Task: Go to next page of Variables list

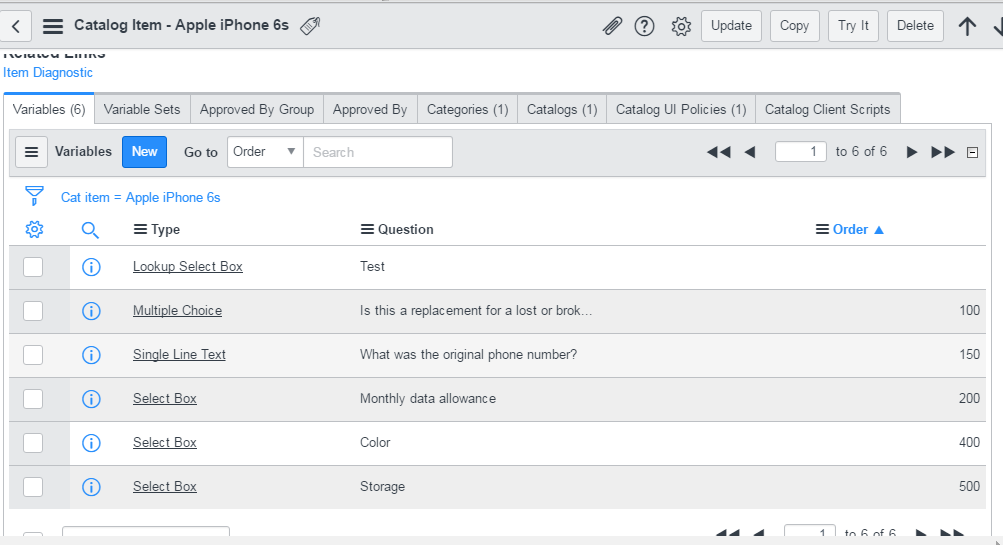Action: point(912,152)
